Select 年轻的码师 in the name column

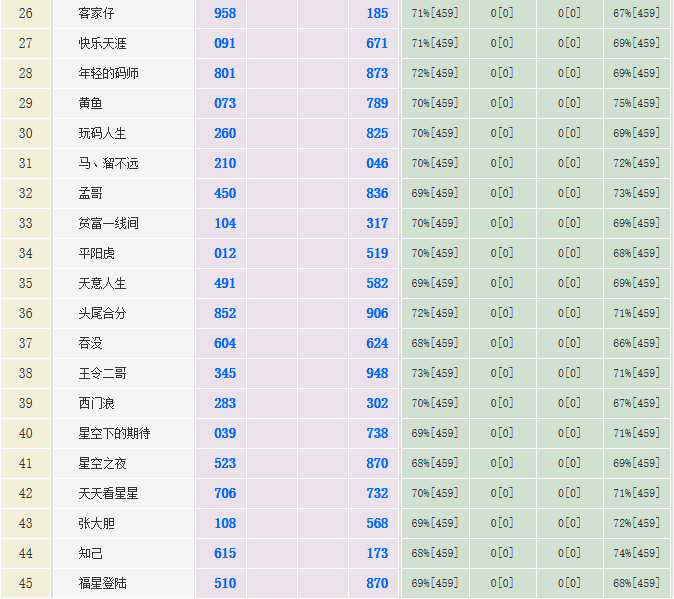coord(109,73)
